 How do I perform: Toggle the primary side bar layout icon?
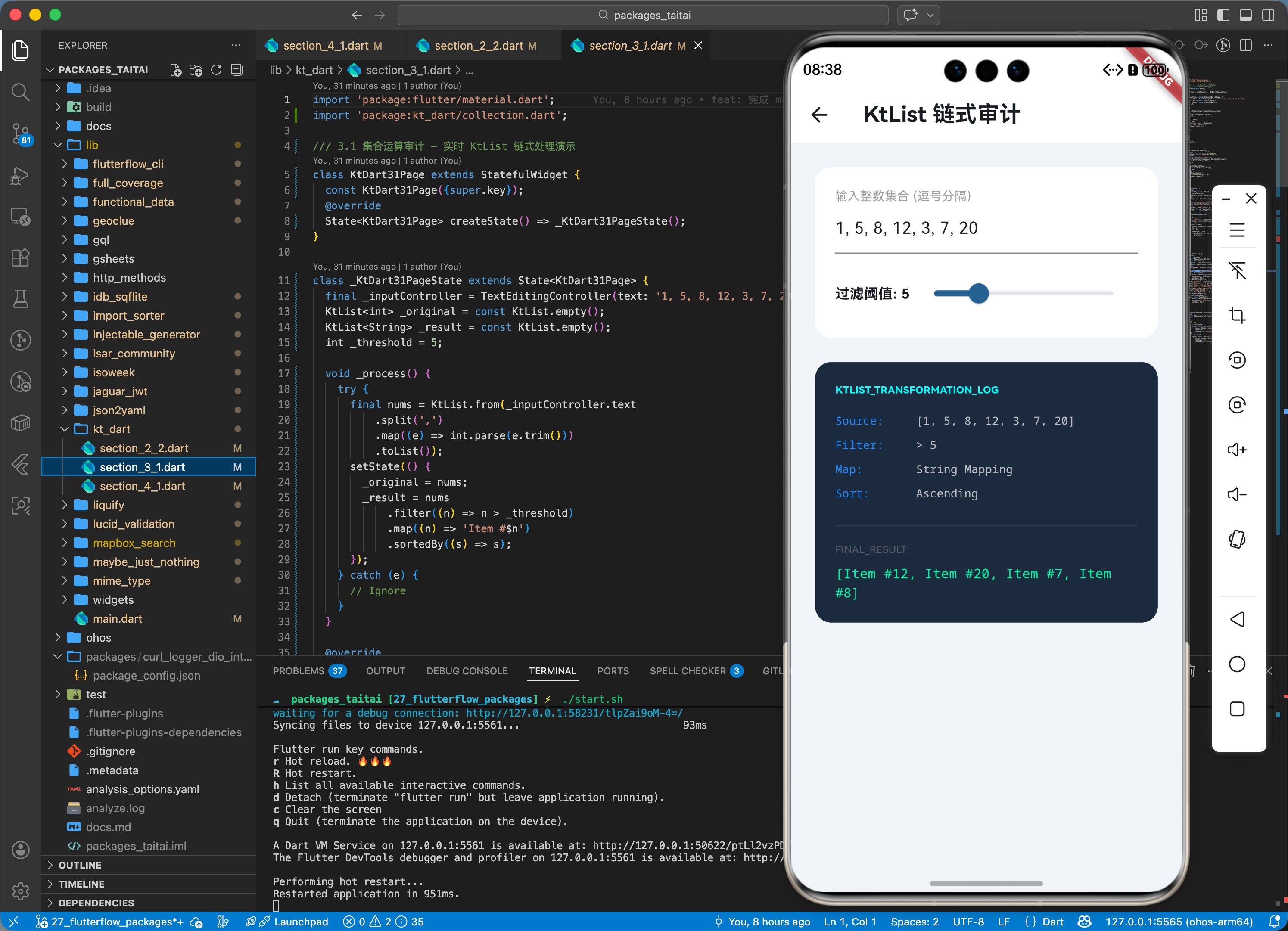click(x=1223, y=16)
